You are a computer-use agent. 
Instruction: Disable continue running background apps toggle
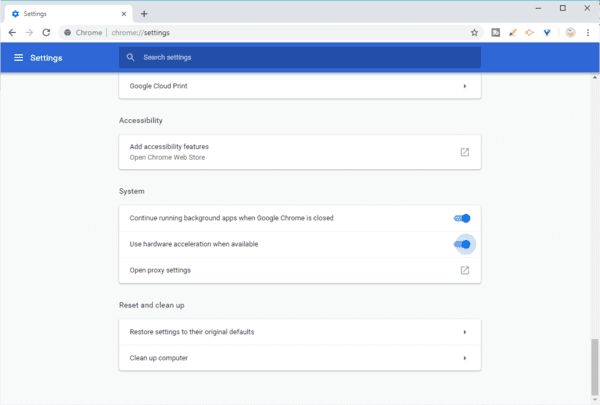pyautogui.click(x=462, y=218)
